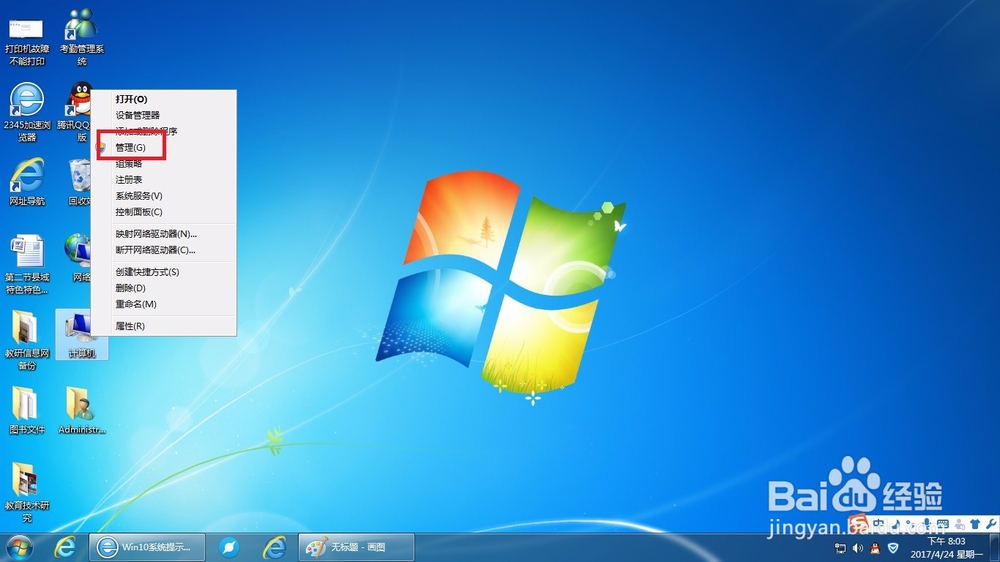Open the 图书文件 folder icon
This screenshot has height=562, width=1000.
[26, 410]
